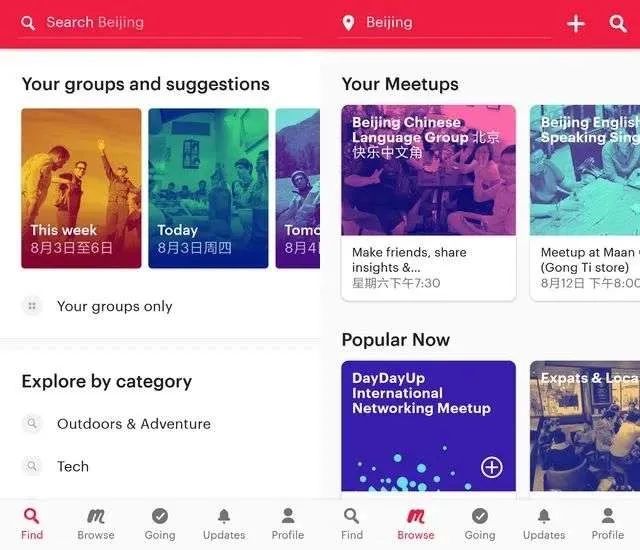Click Your groups and suggestions heading
Viewport: 640px width, 550px height.
(x=146, y=84)
